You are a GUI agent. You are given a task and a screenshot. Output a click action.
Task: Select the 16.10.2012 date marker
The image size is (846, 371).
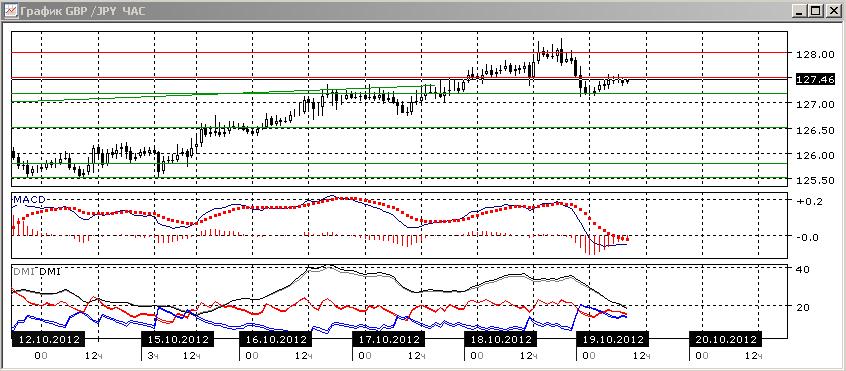(x=275, y=340)
